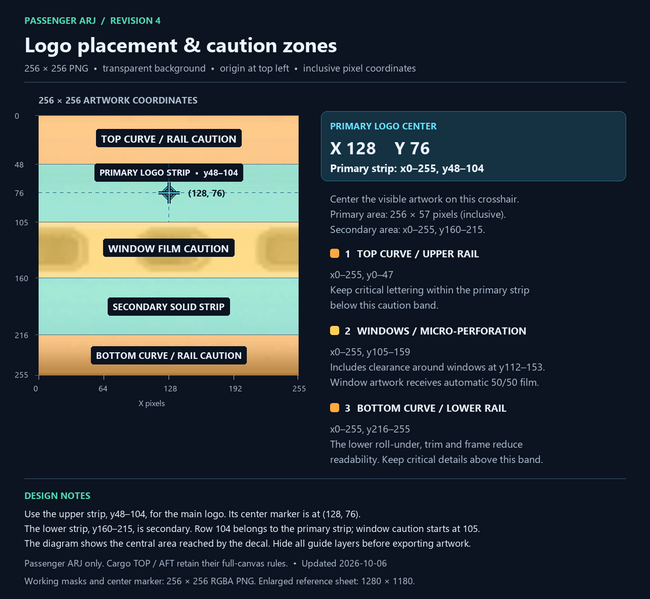The height and width of the screenshot is (599, 650).
Task: Click the '256 × 256 PNG' subtitle text
Action: tap(56, 68)
